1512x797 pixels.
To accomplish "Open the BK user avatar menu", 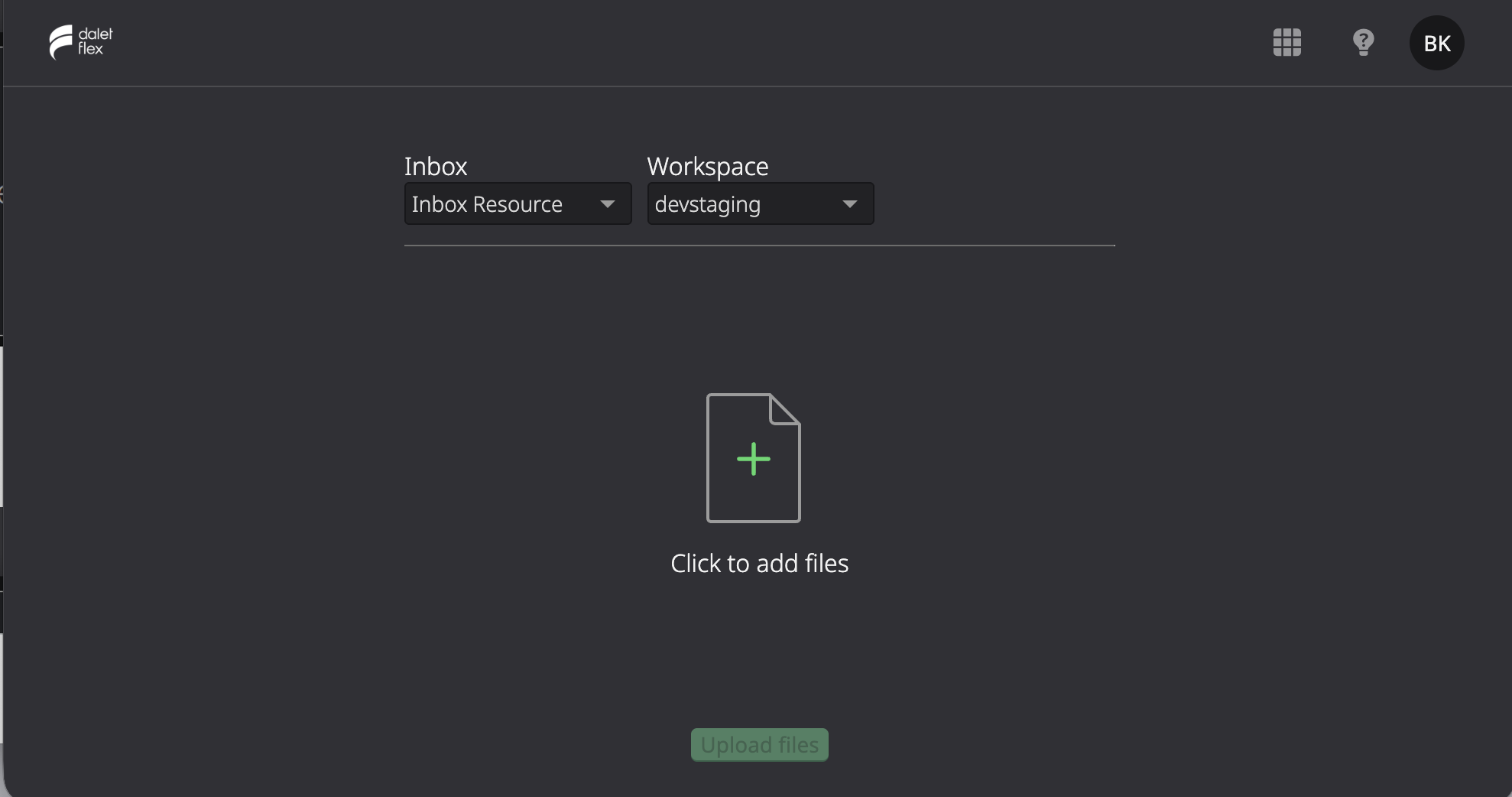I will point(1437,43).
